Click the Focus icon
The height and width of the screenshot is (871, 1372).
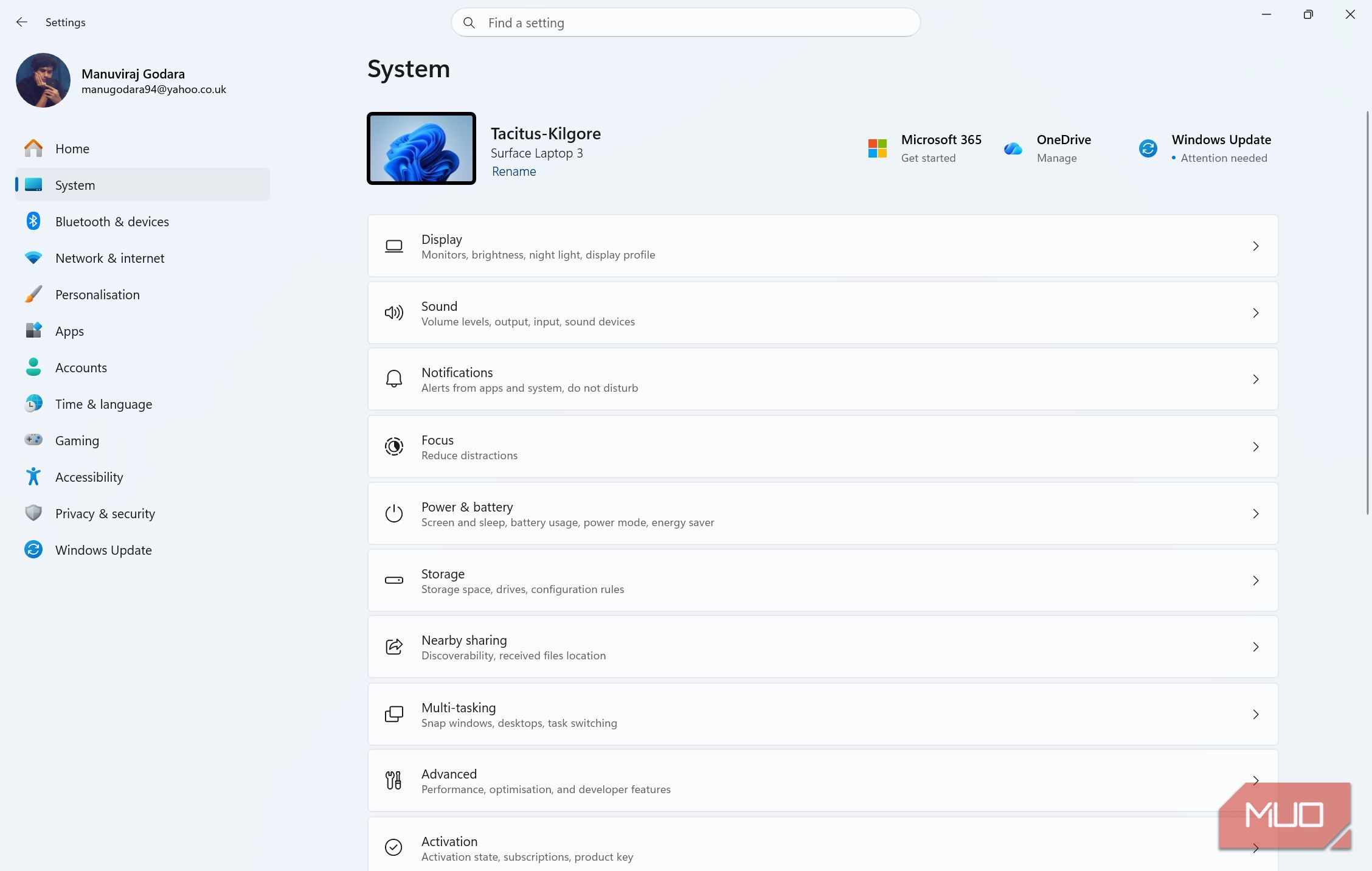click(x=394, y=446)
